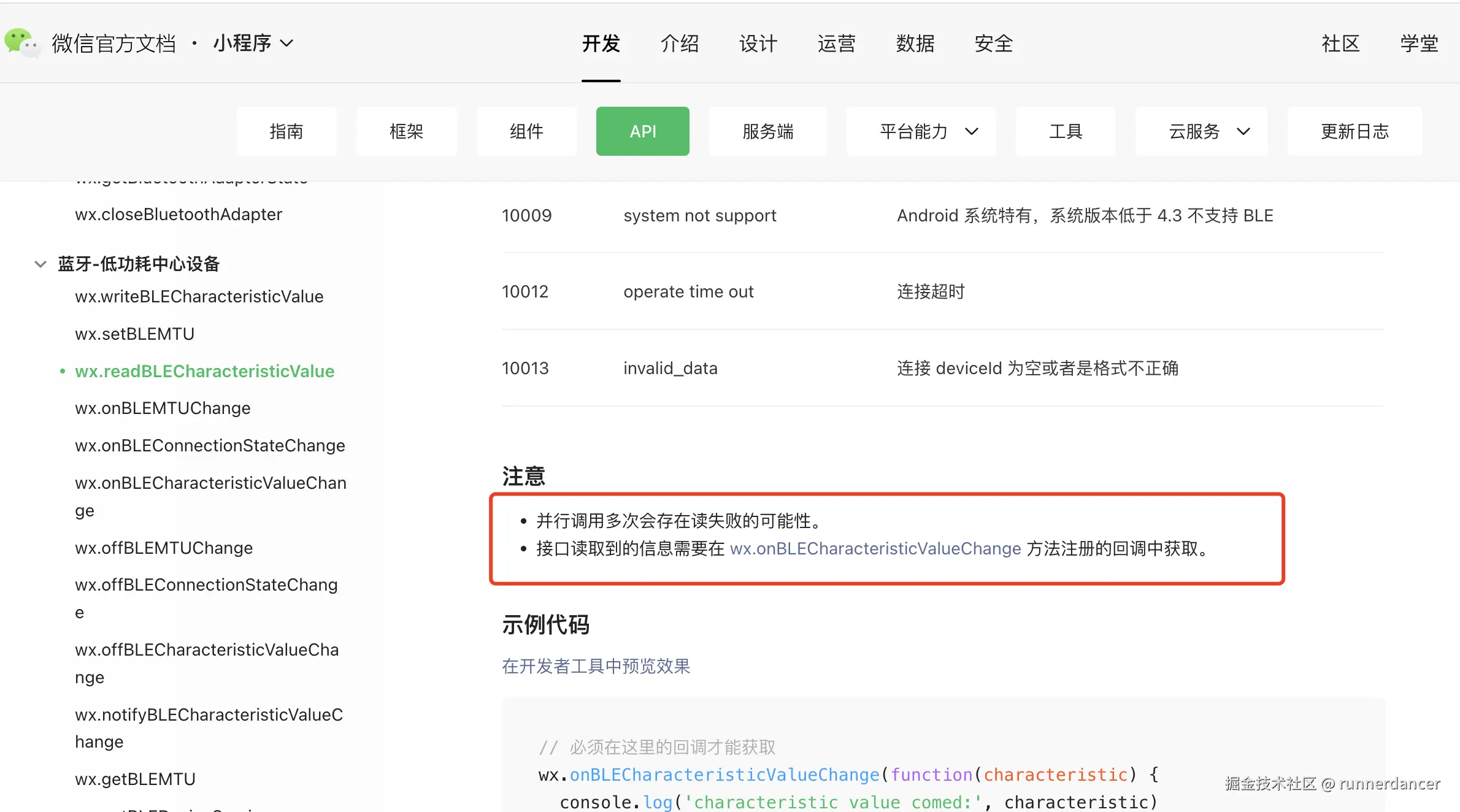Click the green API tab button
Screen dimensions: 1460x812
click(642, 131)
